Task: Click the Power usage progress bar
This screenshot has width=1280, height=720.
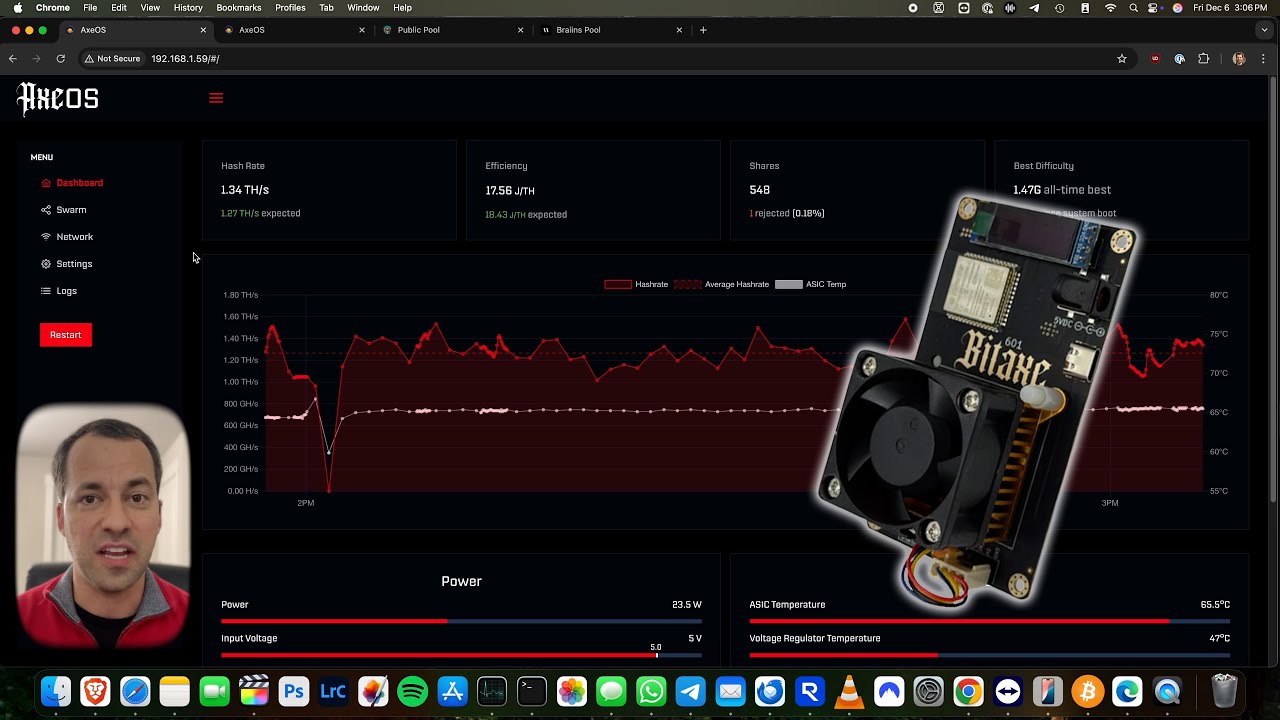Action: [461, 621]
